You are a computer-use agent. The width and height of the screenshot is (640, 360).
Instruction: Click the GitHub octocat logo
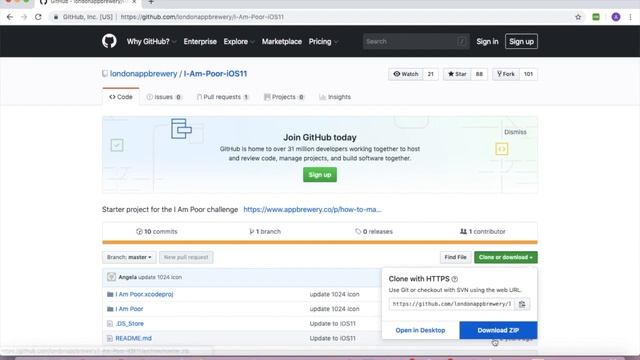[109, 41]
